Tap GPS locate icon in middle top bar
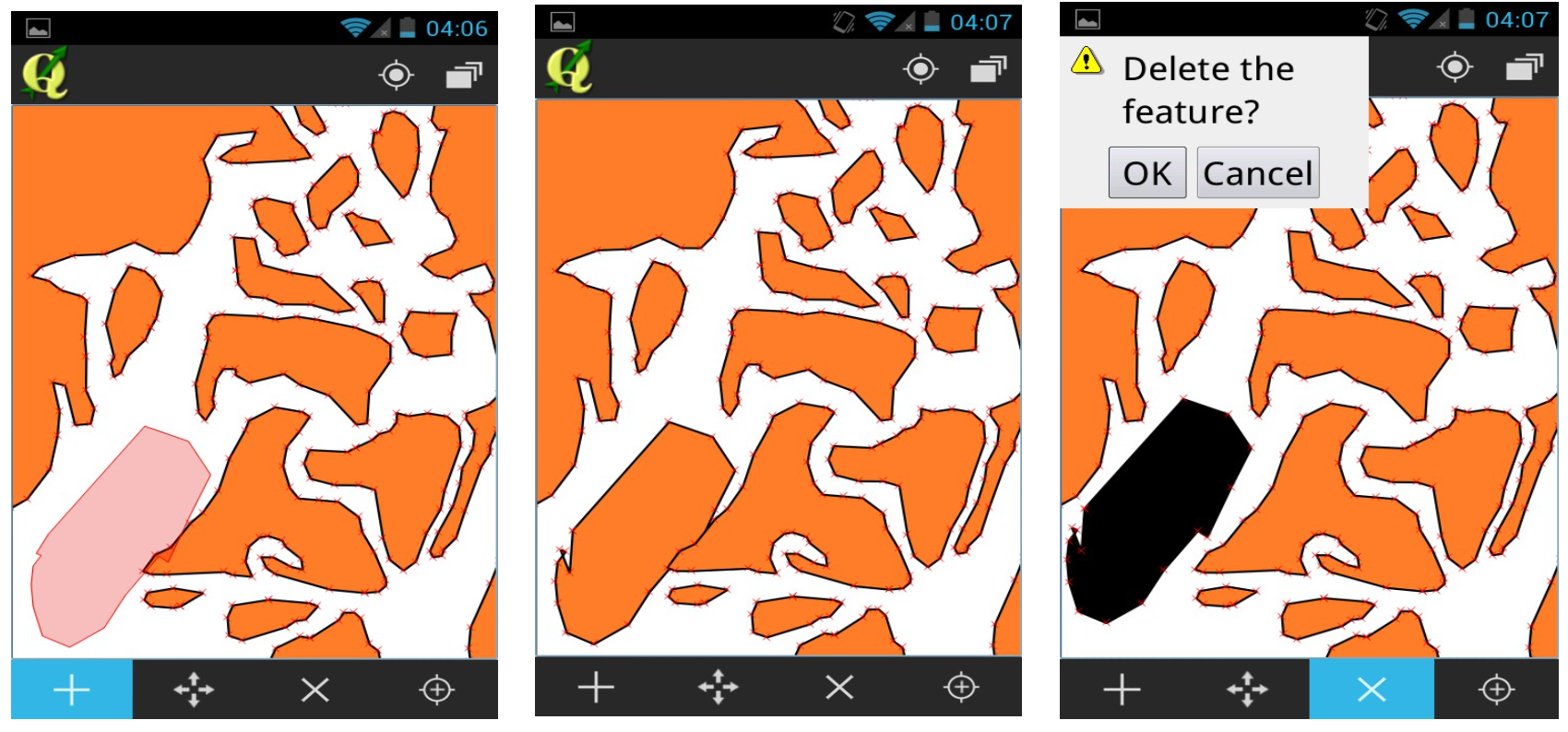 pos(921,68)
